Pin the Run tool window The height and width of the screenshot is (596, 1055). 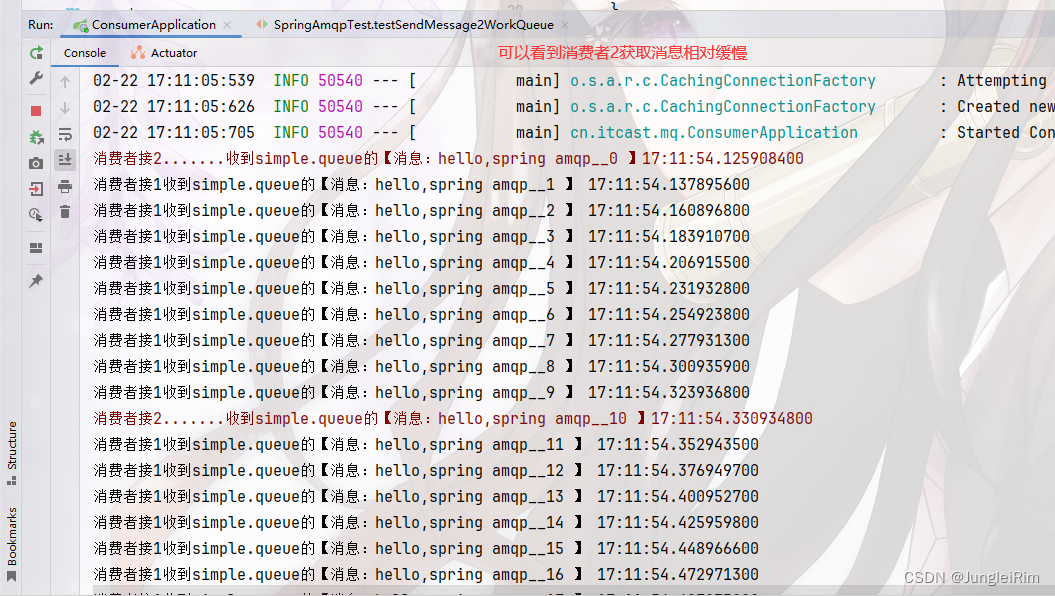tap(35, 281)
